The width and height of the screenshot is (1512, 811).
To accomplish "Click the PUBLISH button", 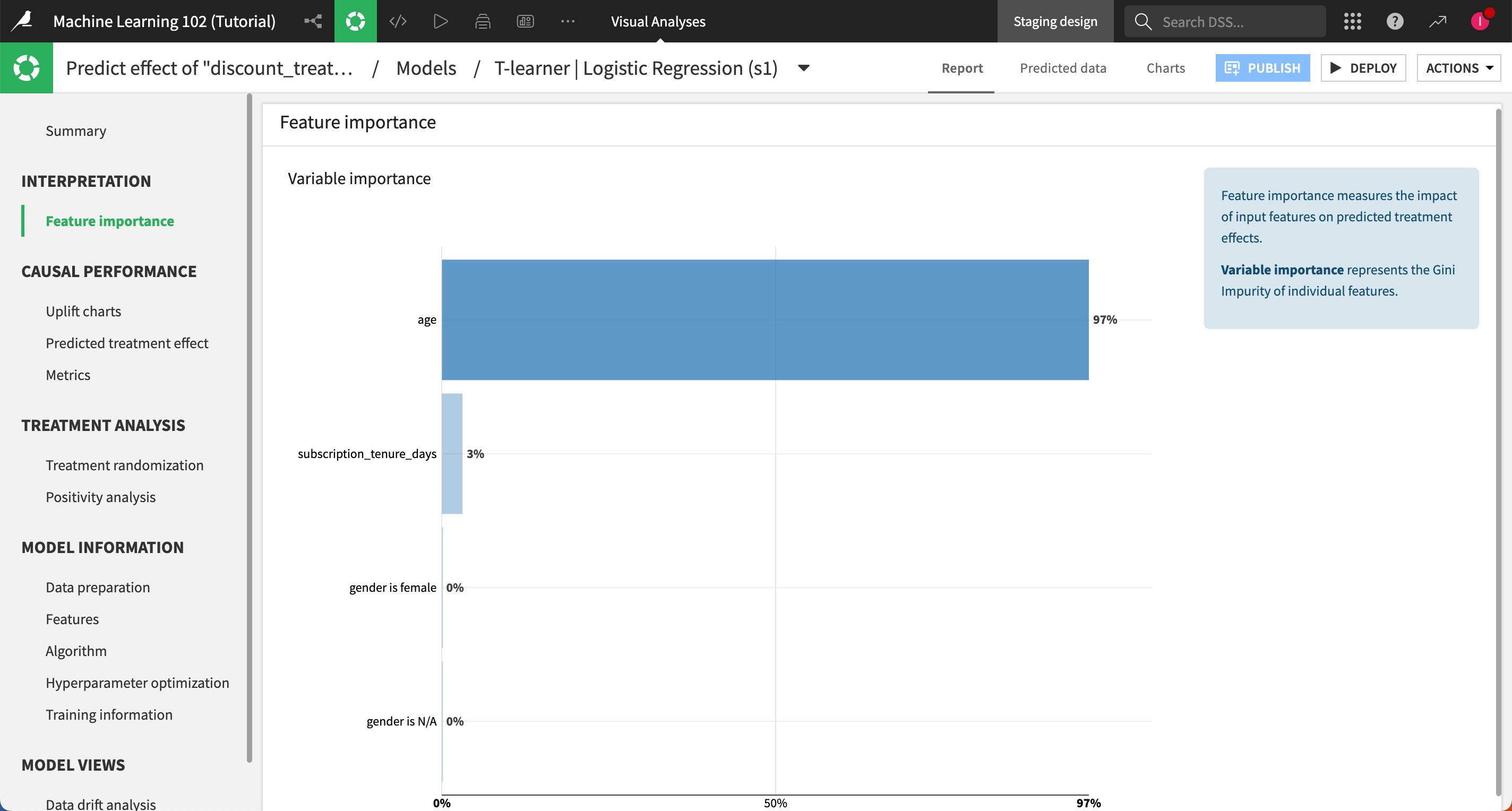I will click(x=1262, y=68).
